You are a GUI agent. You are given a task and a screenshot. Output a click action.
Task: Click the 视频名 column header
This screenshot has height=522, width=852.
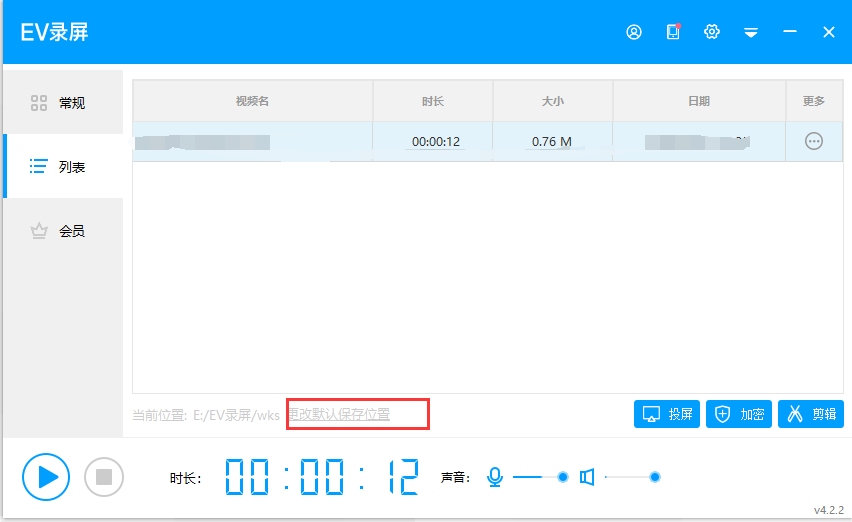253,101
